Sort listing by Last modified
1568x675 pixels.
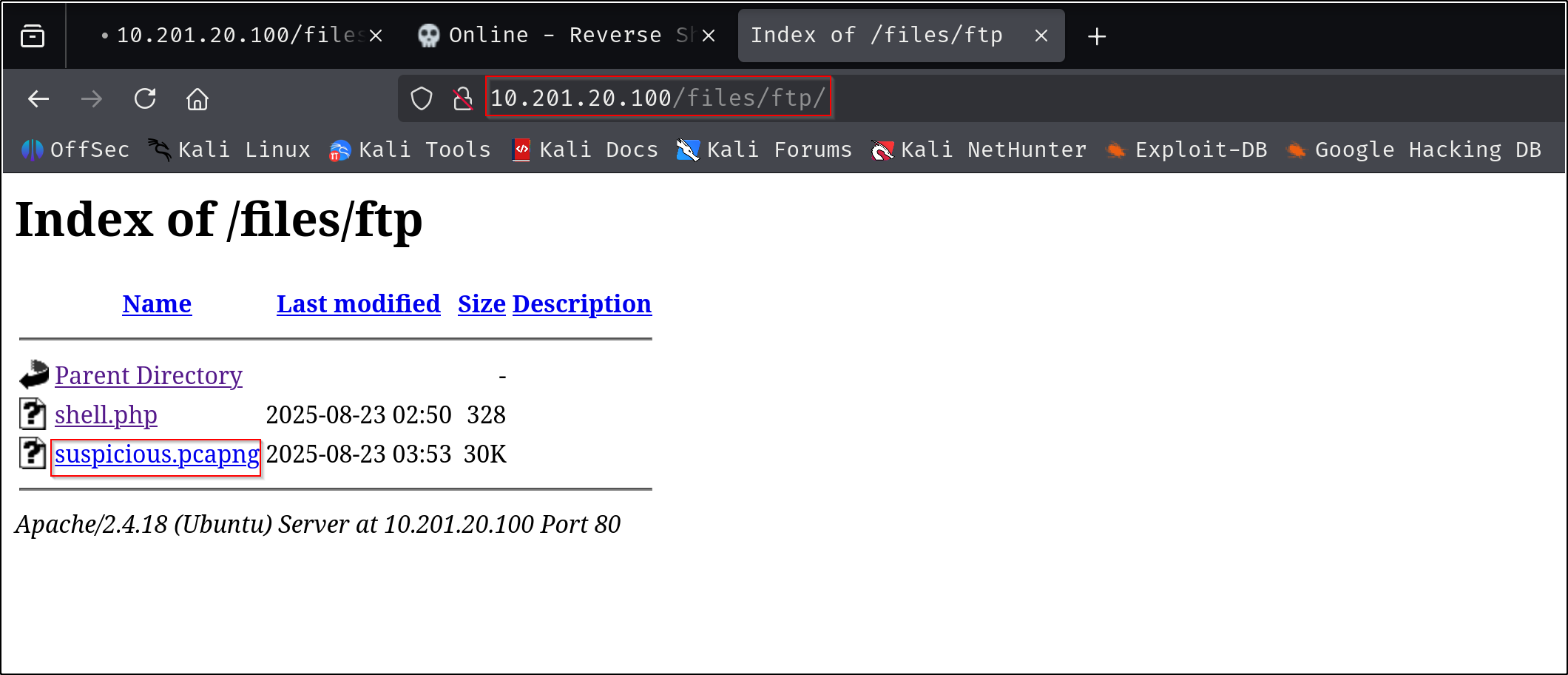(x=358, y=304)
